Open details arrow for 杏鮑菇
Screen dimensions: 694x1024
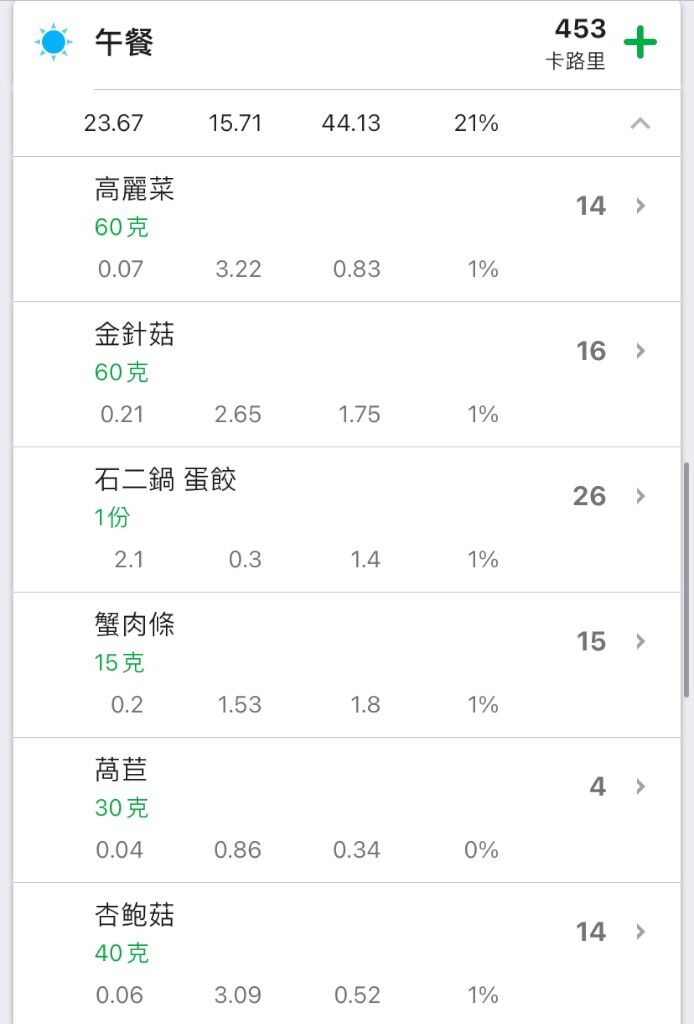pos(640,931)
